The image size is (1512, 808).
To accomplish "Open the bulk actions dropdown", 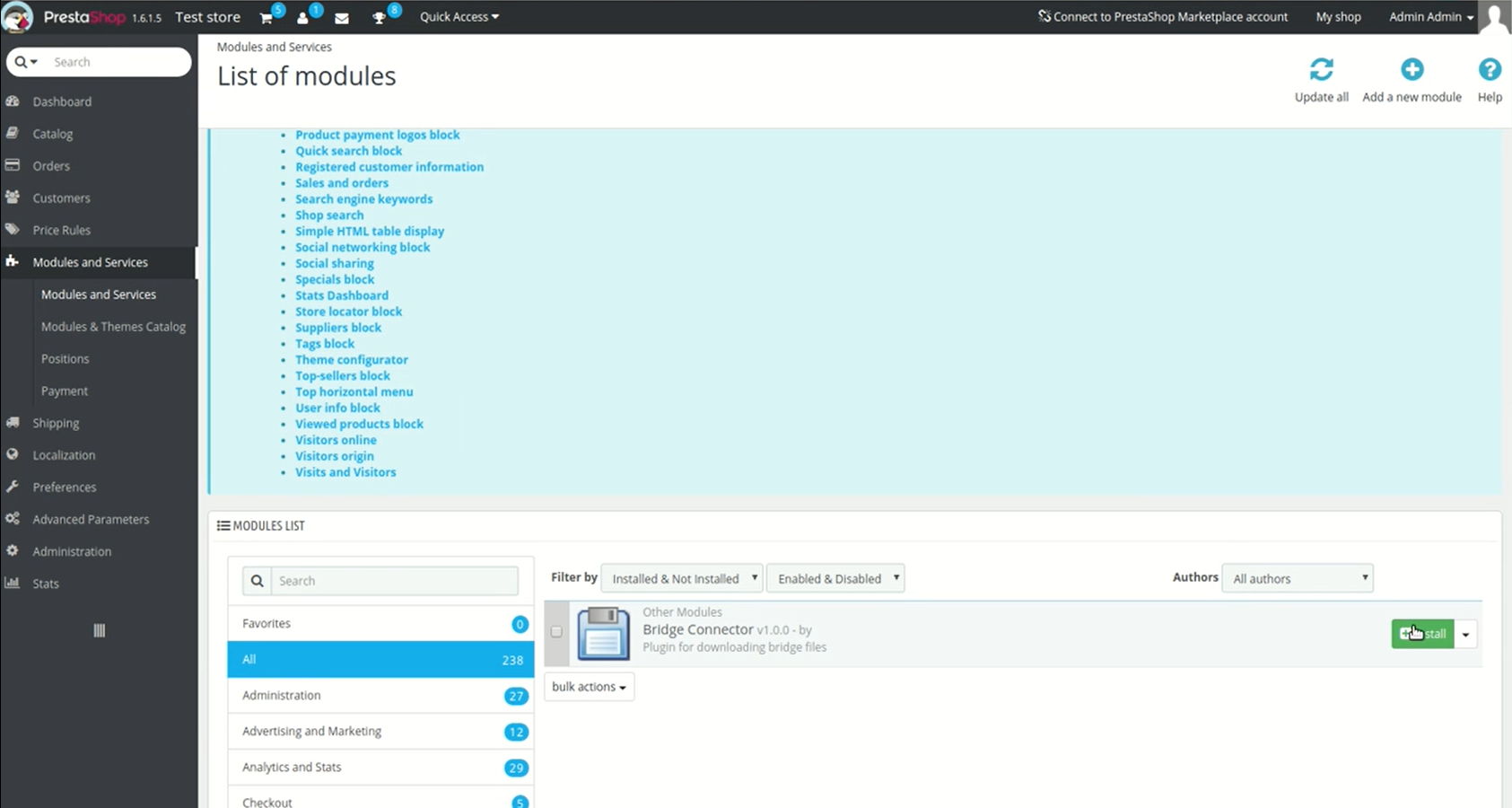I will click(589, 687).
